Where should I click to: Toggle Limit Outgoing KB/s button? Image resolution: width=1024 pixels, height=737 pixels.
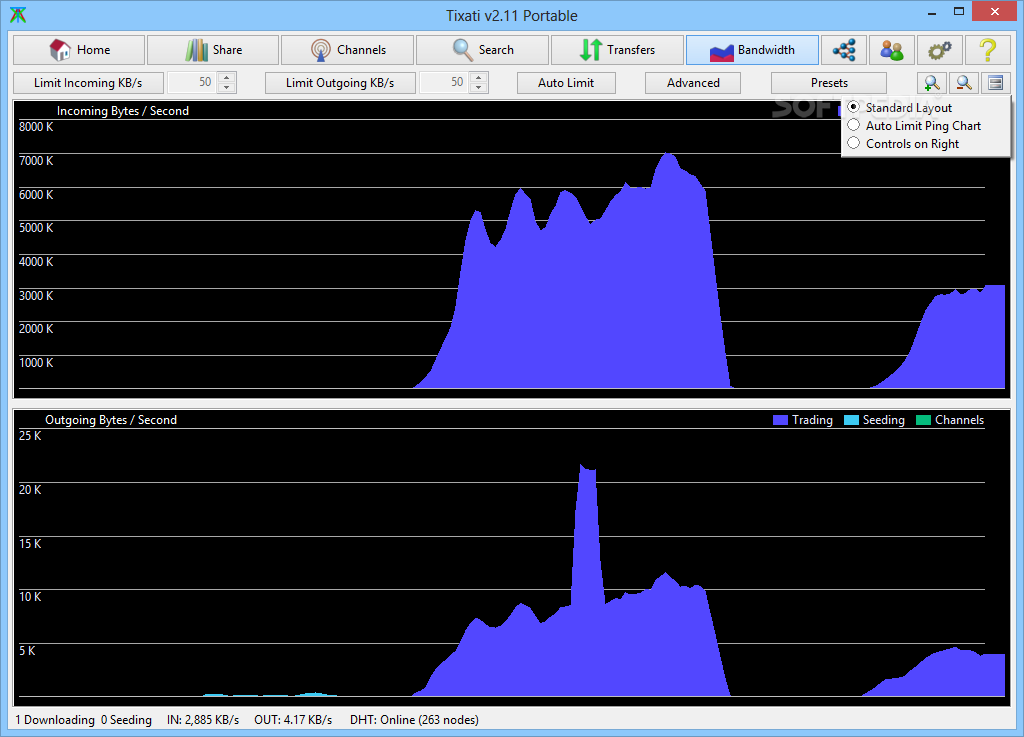tap(340, 83)
